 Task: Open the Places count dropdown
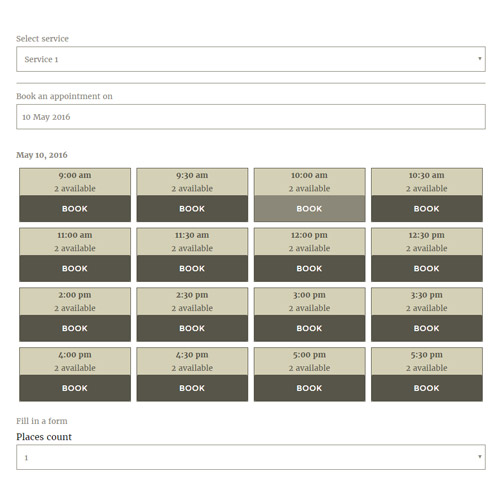(x=251, y=457)
